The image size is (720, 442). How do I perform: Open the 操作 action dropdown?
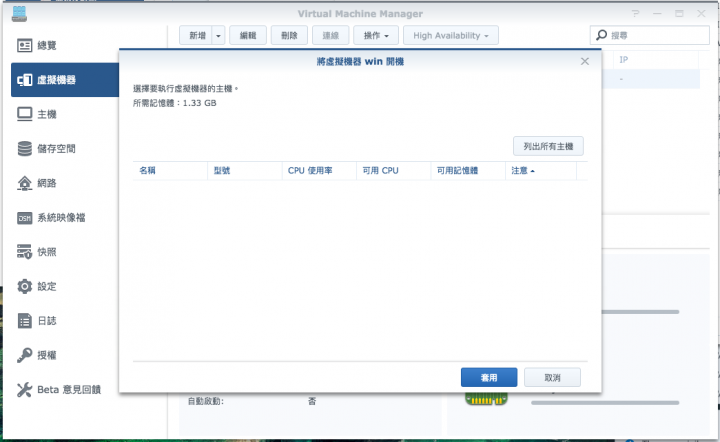click(x=376, y=35)
